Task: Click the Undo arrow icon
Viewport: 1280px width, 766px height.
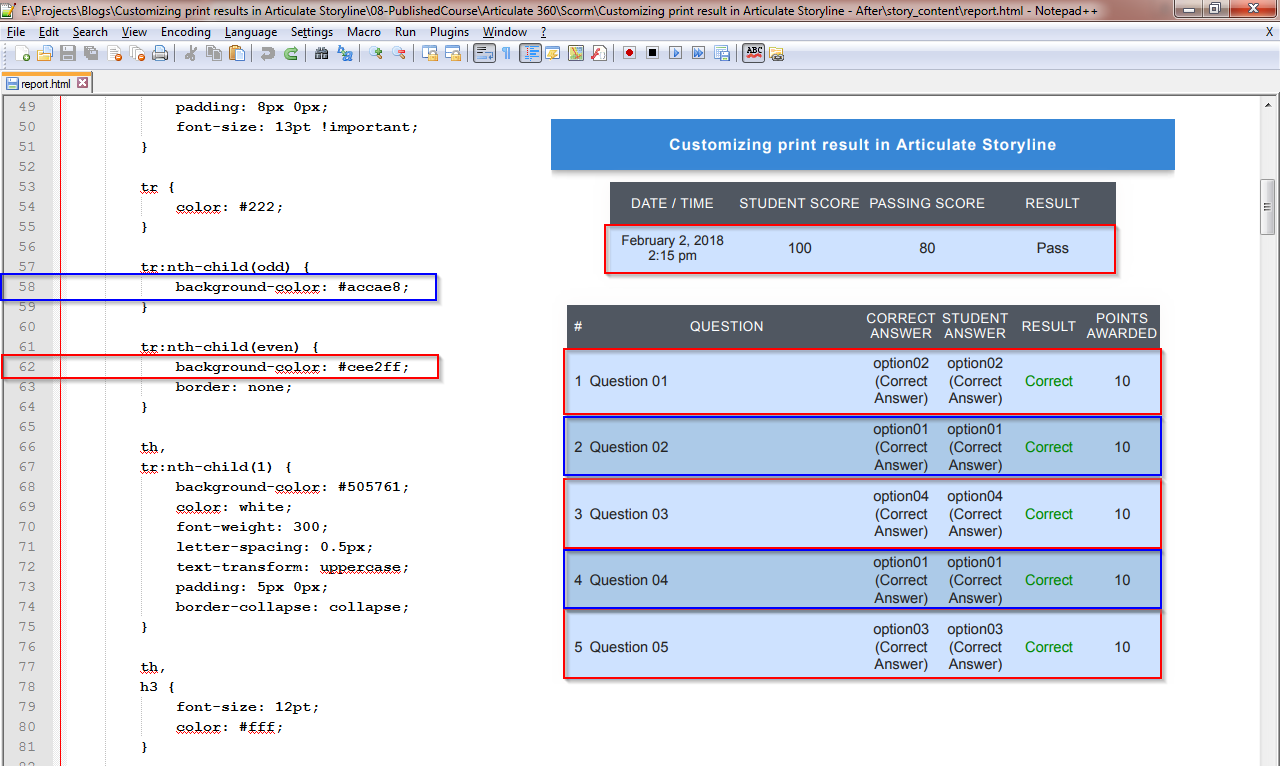Action: [268, 53]
